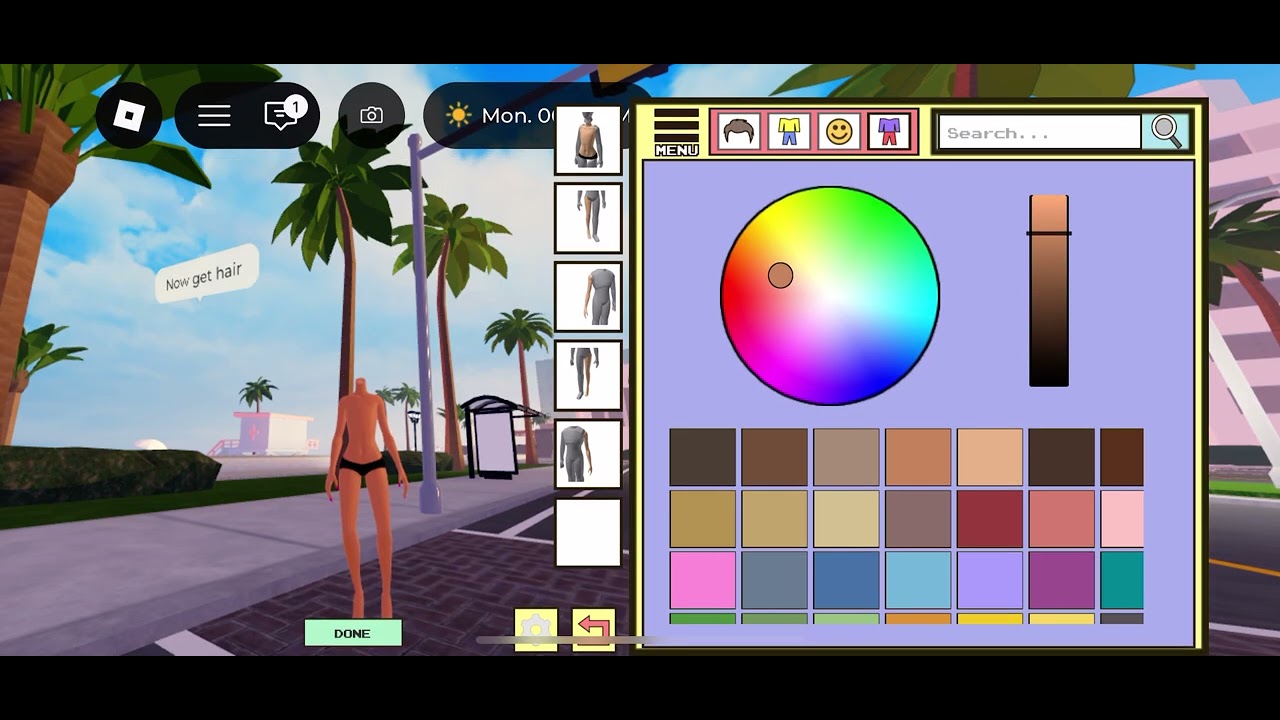Image resolution: width=1280 pixels, height=720 pixels.
Task: Pick the hot pink swatch
Action: pyautogui.click(x=702, y=580)
